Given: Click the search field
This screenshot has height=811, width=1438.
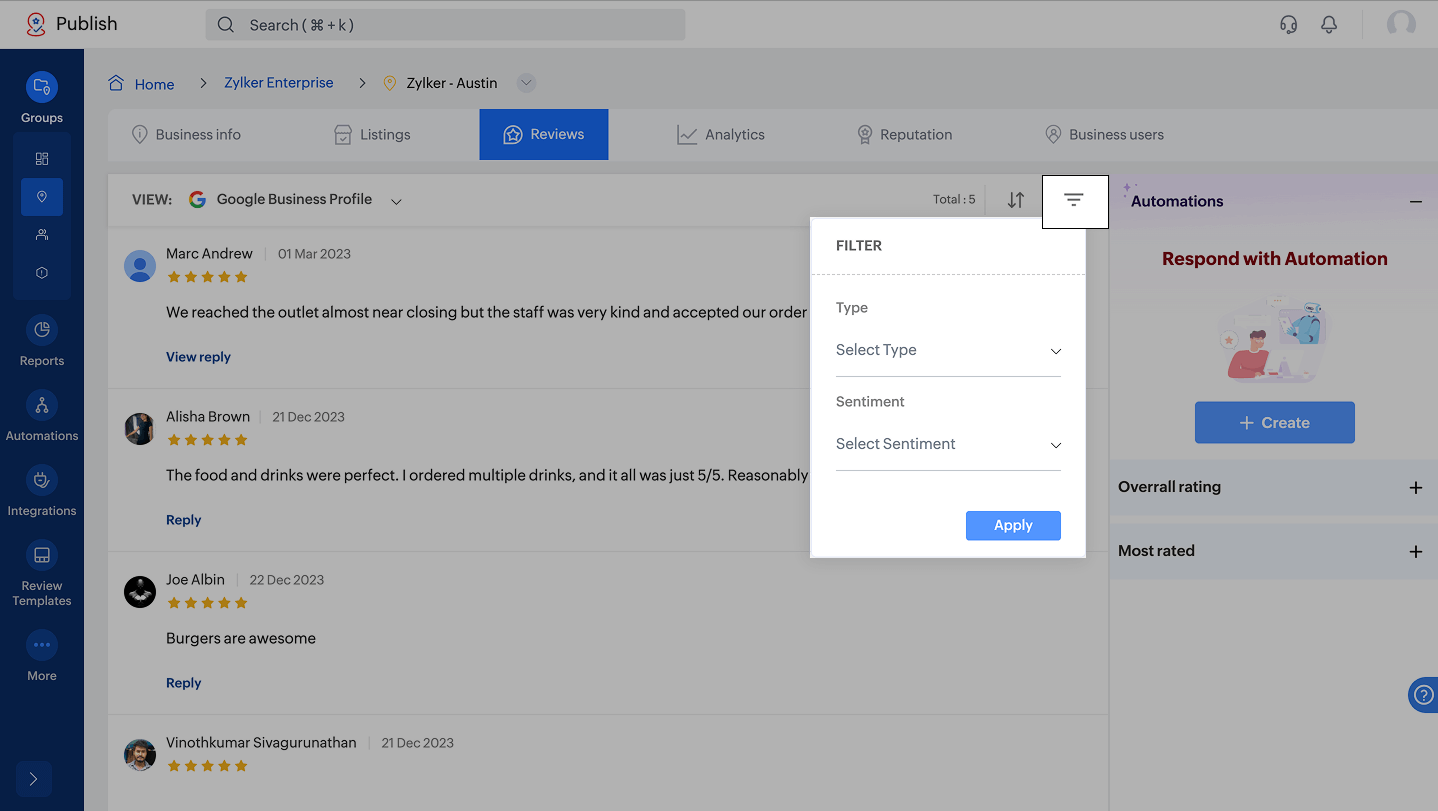Looking at the screenshot, I should [445, 25].
